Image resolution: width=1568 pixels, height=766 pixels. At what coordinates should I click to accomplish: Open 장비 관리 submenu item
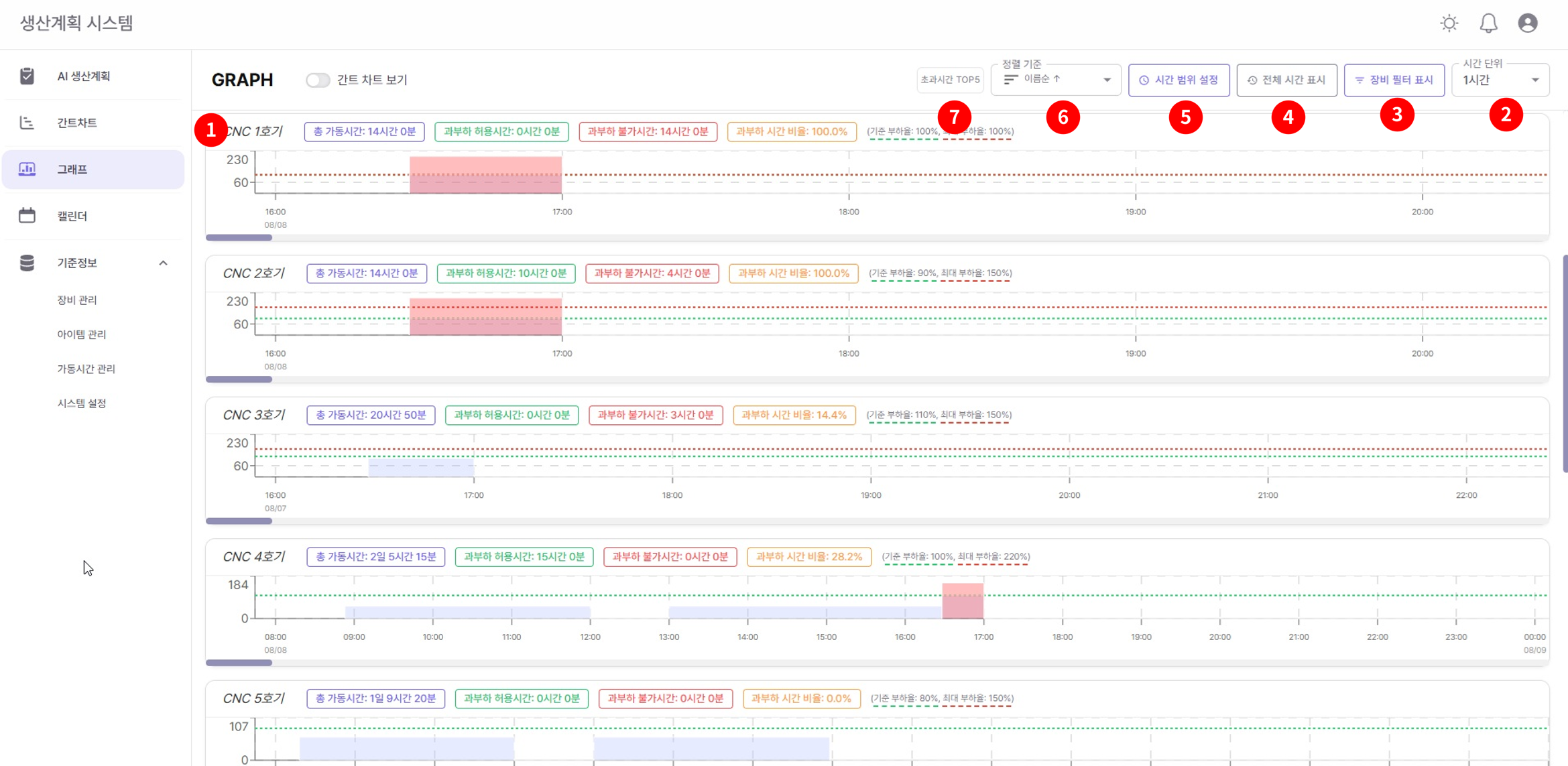click(77, 300)
